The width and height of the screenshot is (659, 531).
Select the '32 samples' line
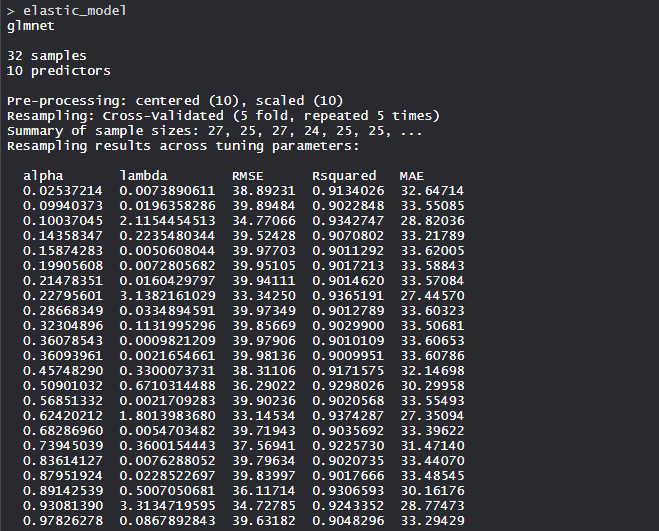coord(47,55)
